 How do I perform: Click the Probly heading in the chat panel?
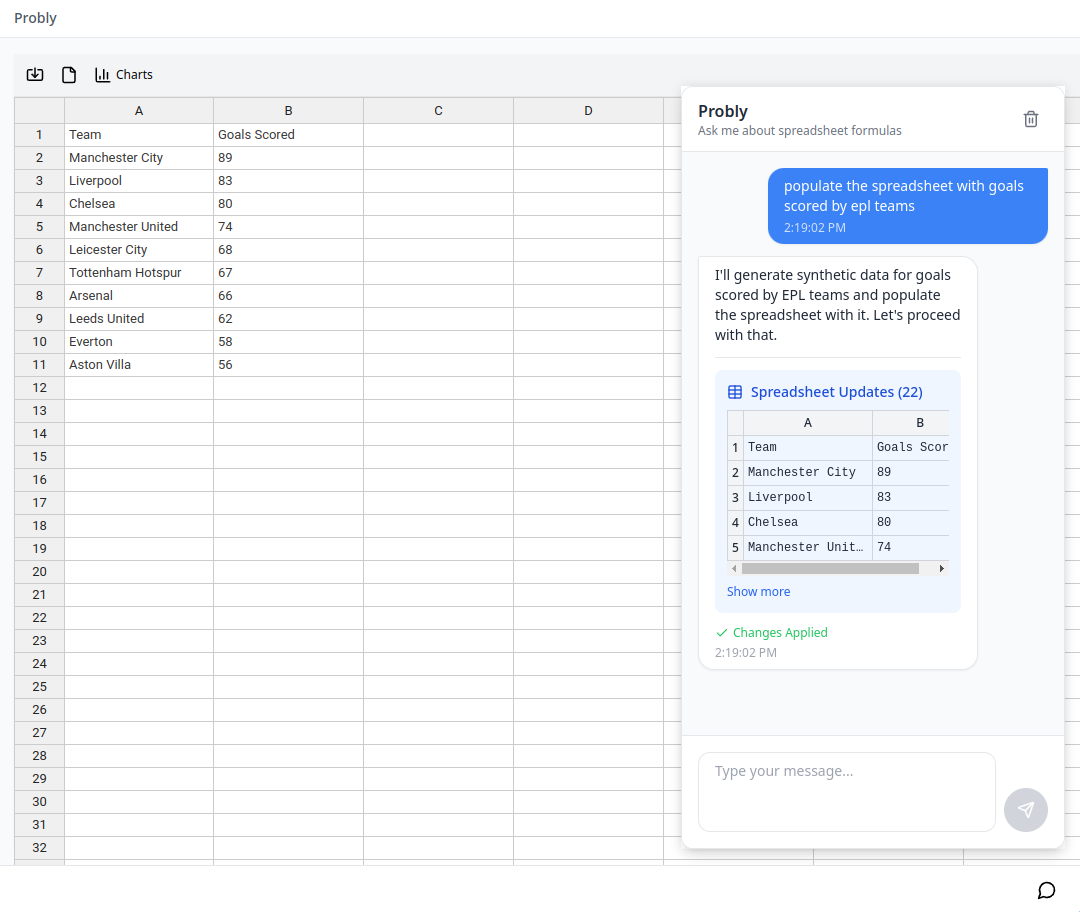(723, 112)
